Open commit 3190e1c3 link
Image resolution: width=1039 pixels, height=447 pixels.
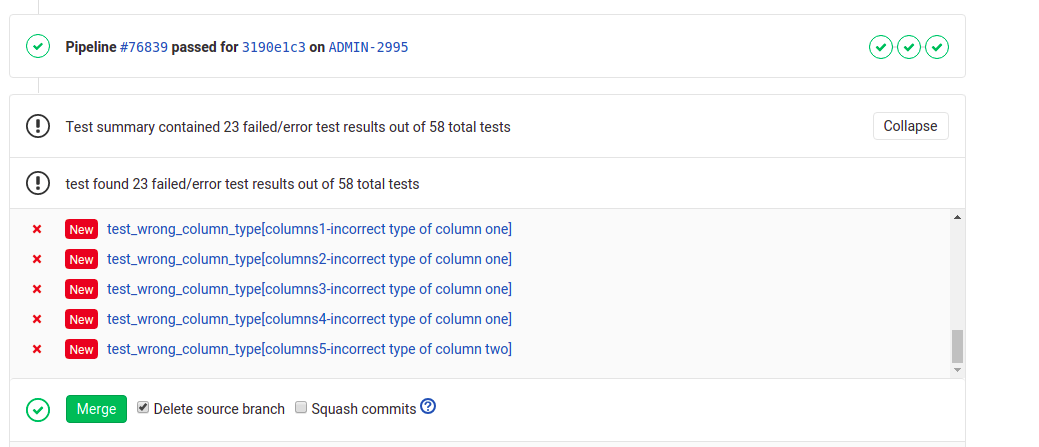[x=274, y=47]
